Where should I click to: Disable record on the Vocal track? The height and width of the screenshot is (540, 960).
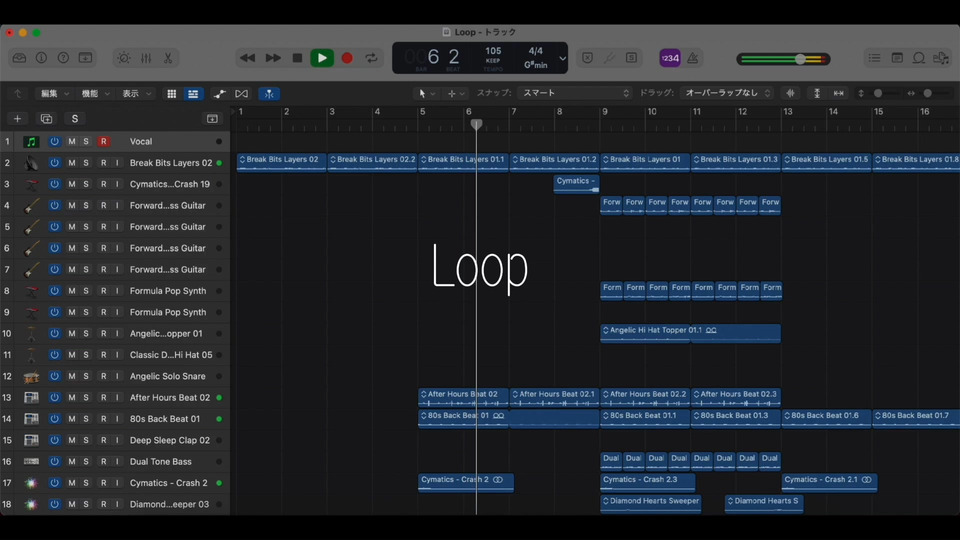[x=103, y=142]
